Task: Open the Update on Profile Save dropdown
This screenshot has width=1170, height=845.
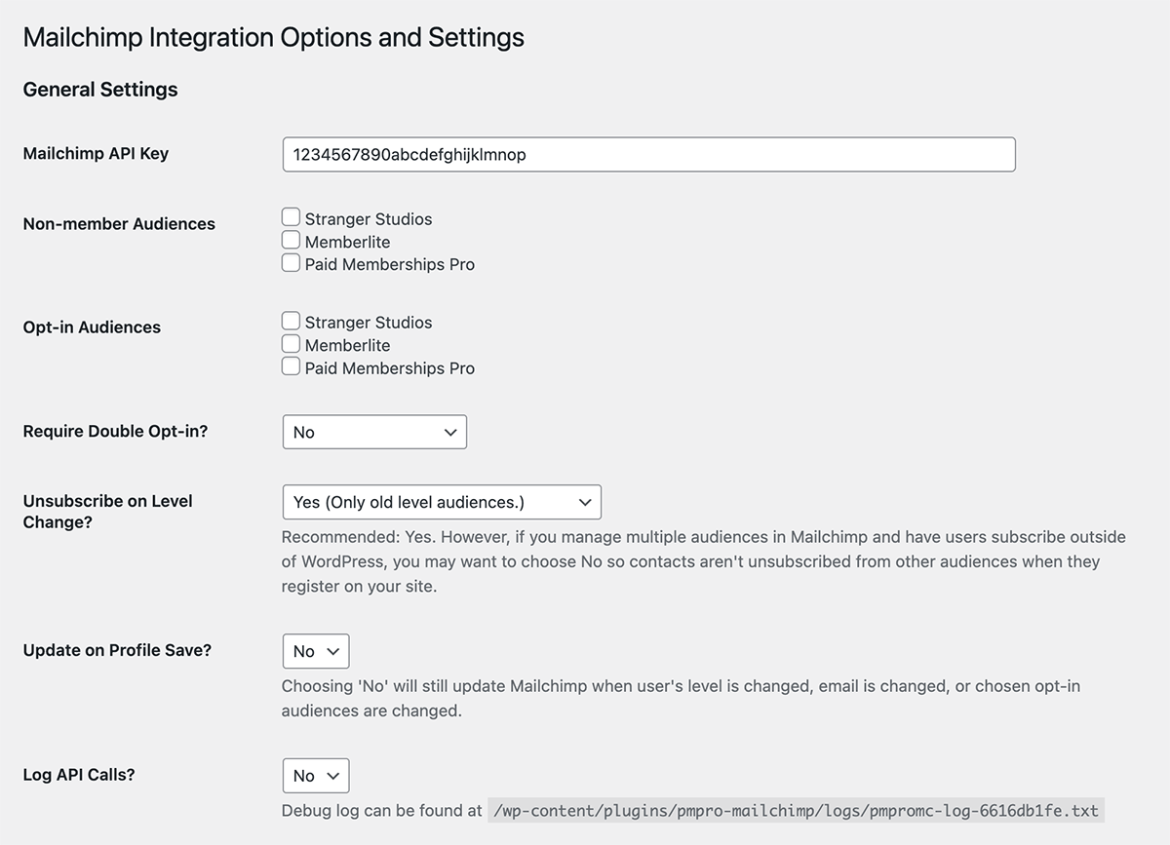Action: point(316,652)
